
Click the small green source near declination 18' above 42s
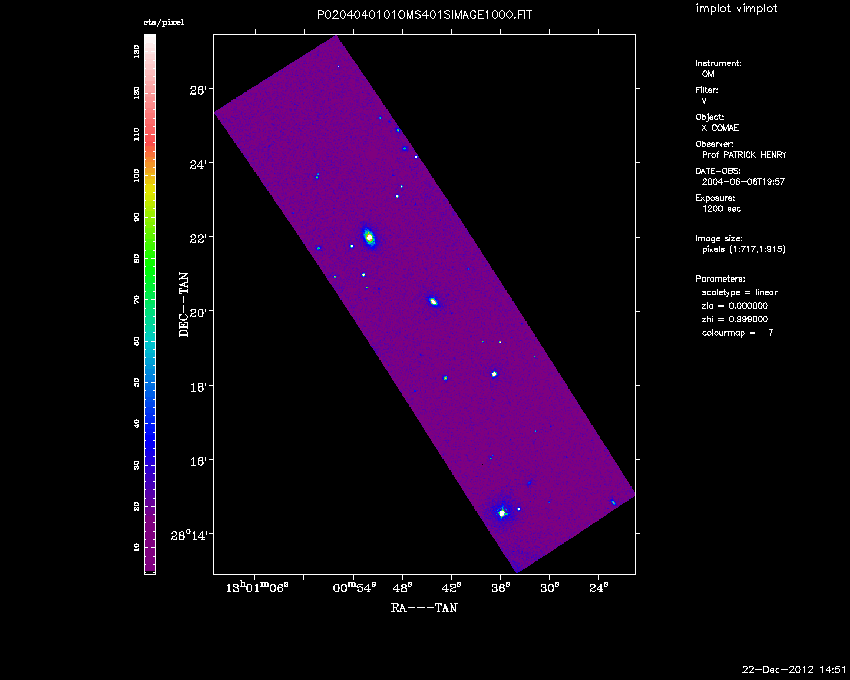446,378
